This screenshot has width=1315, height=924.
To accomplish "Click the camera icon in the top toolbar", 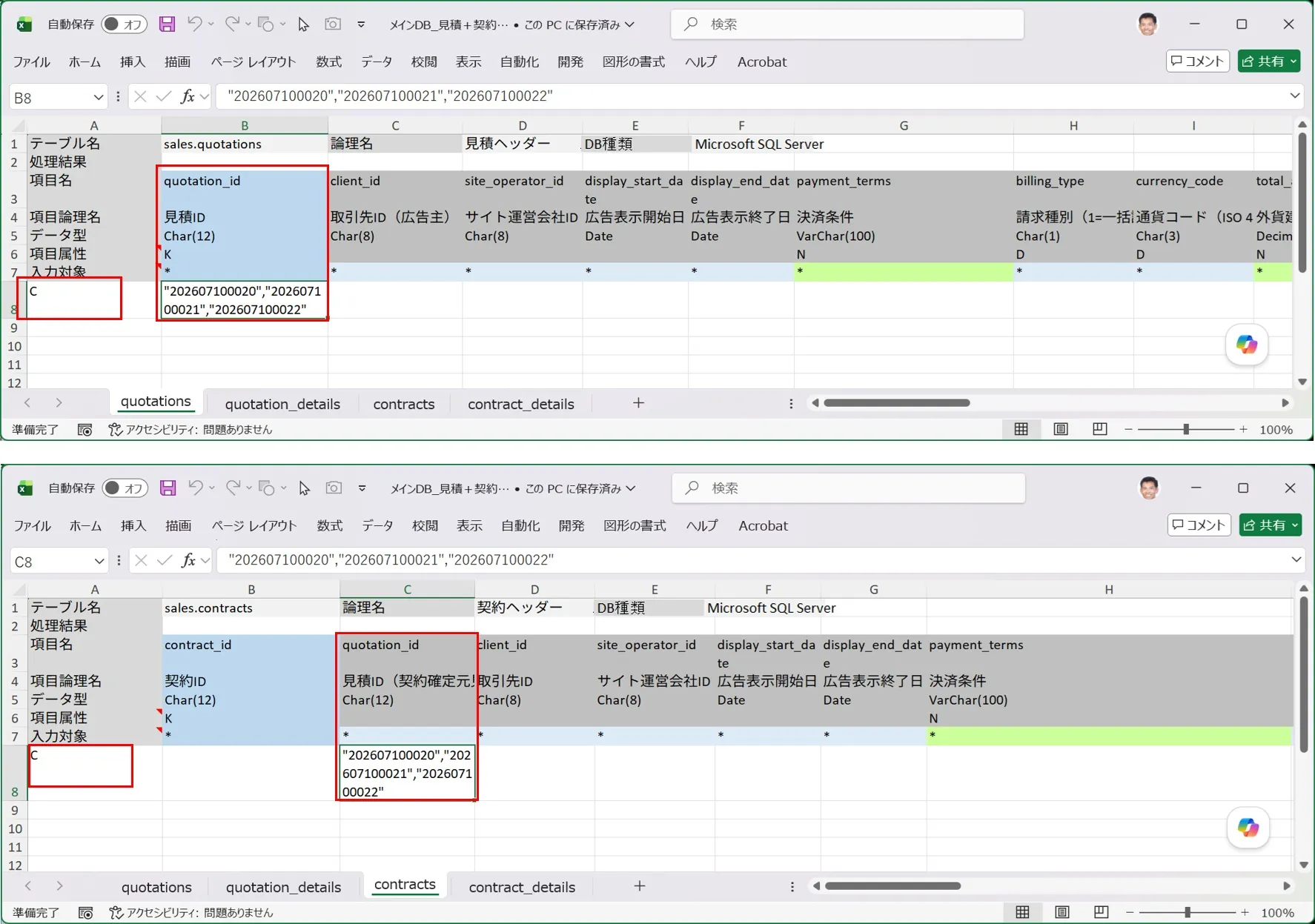I will (x=333, y=24).
